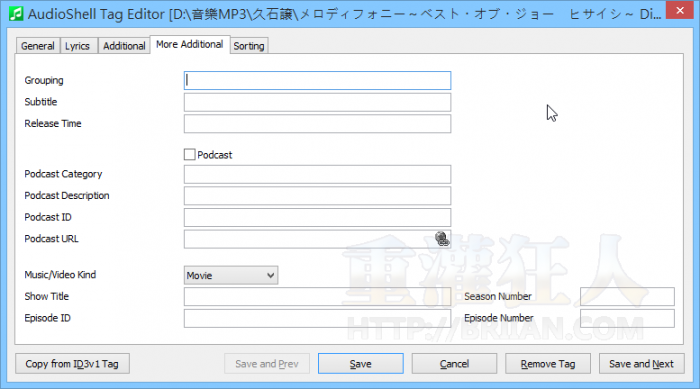Expand the Music/Video Kind dropdown

point(231,275)
